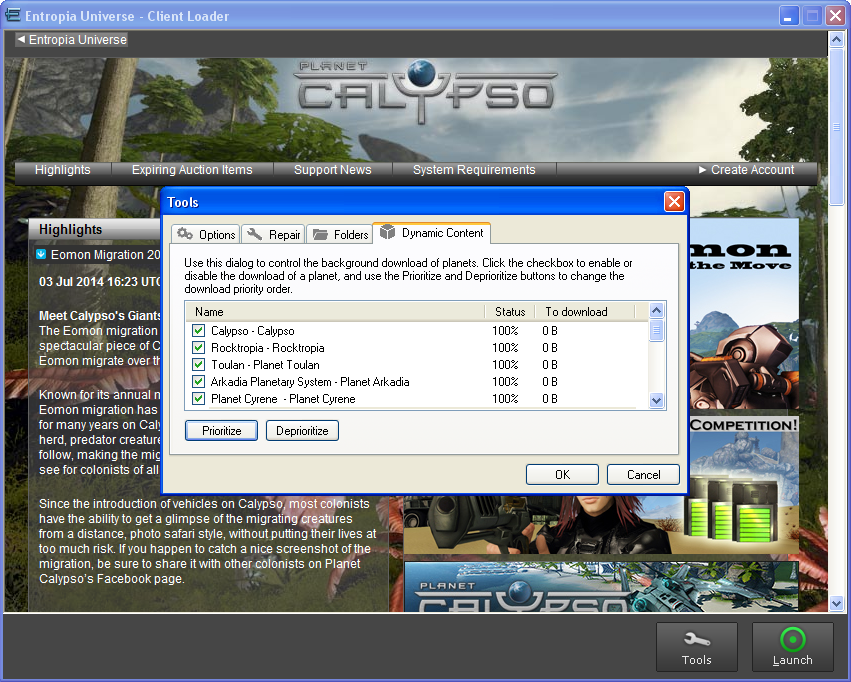Select the Repair wrench icon

coord(256,234)
